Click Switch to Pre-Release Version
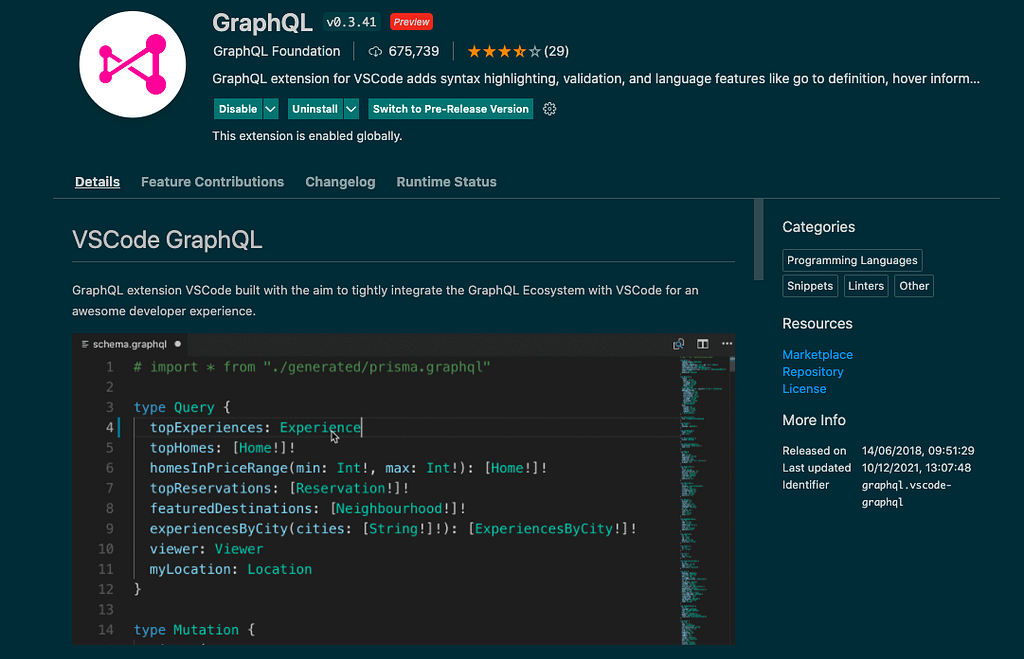 tap(451, 109)
